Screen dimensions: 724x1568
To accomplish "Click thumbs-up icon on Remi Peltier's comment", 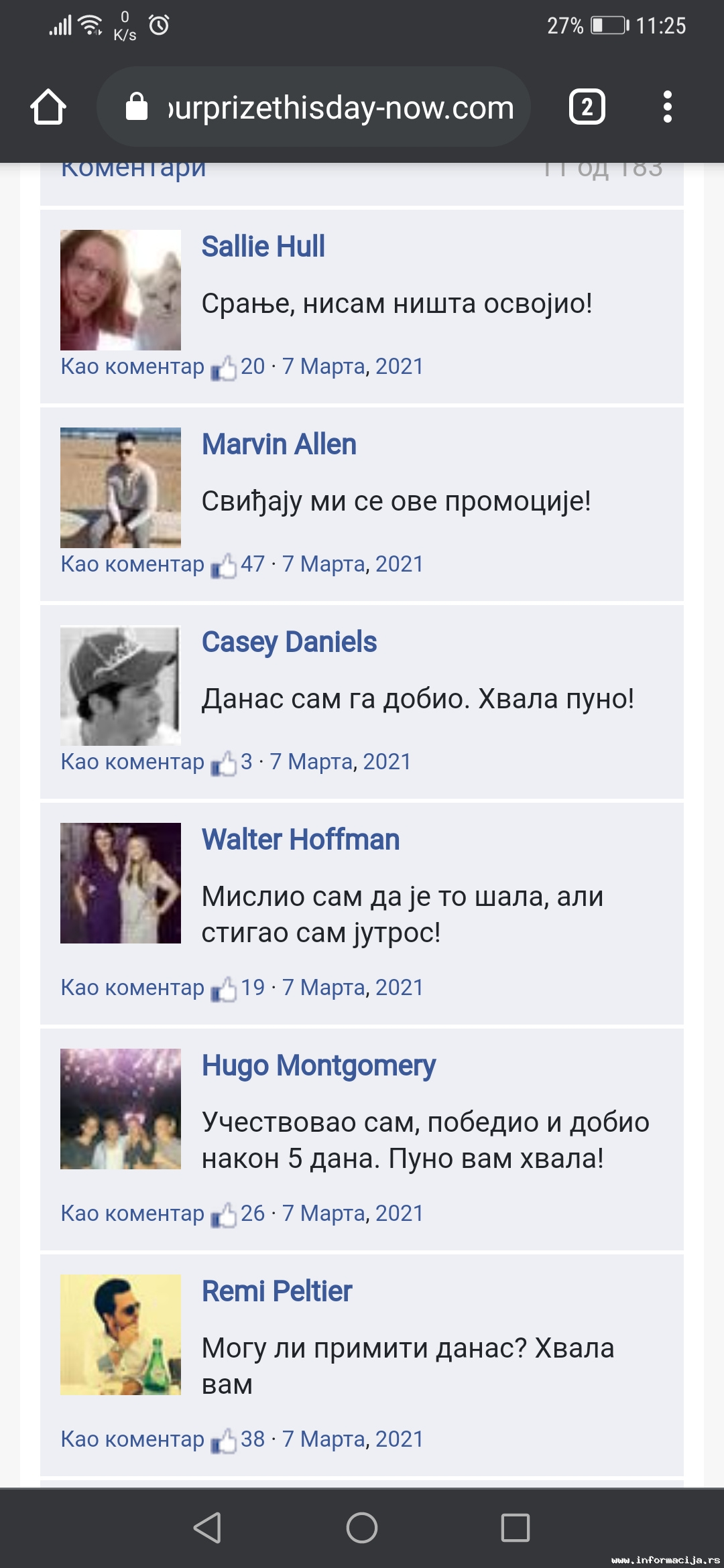I will tap(223, 1441).
